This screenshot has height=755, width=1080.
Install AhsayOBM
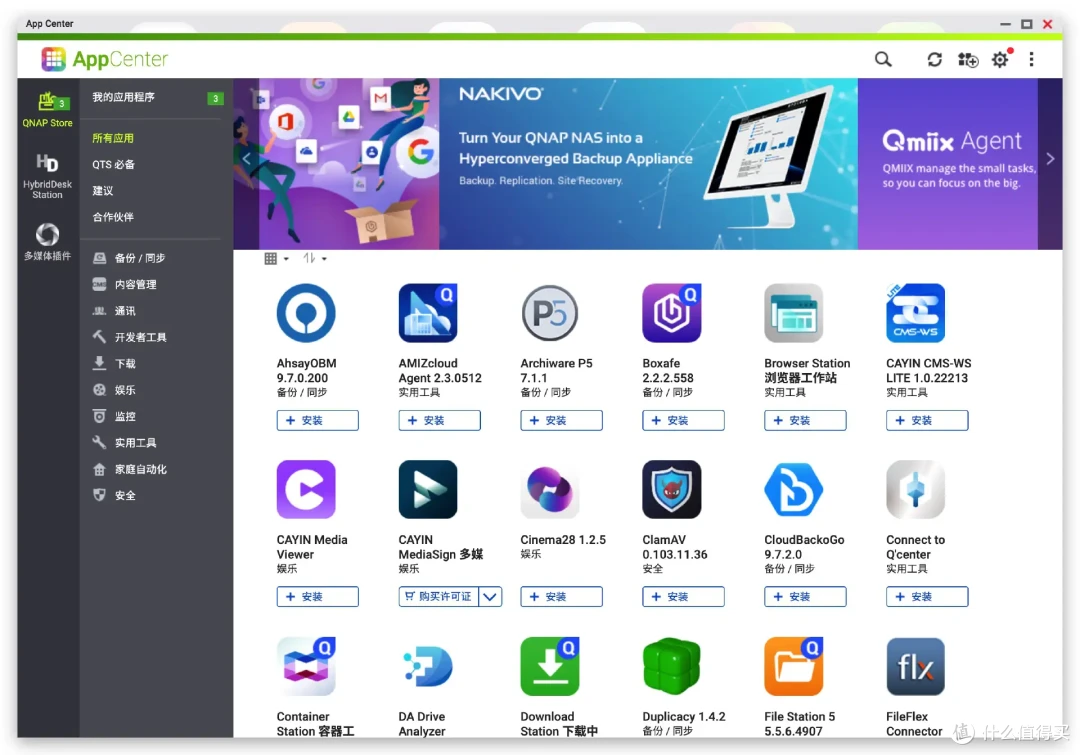318,420
